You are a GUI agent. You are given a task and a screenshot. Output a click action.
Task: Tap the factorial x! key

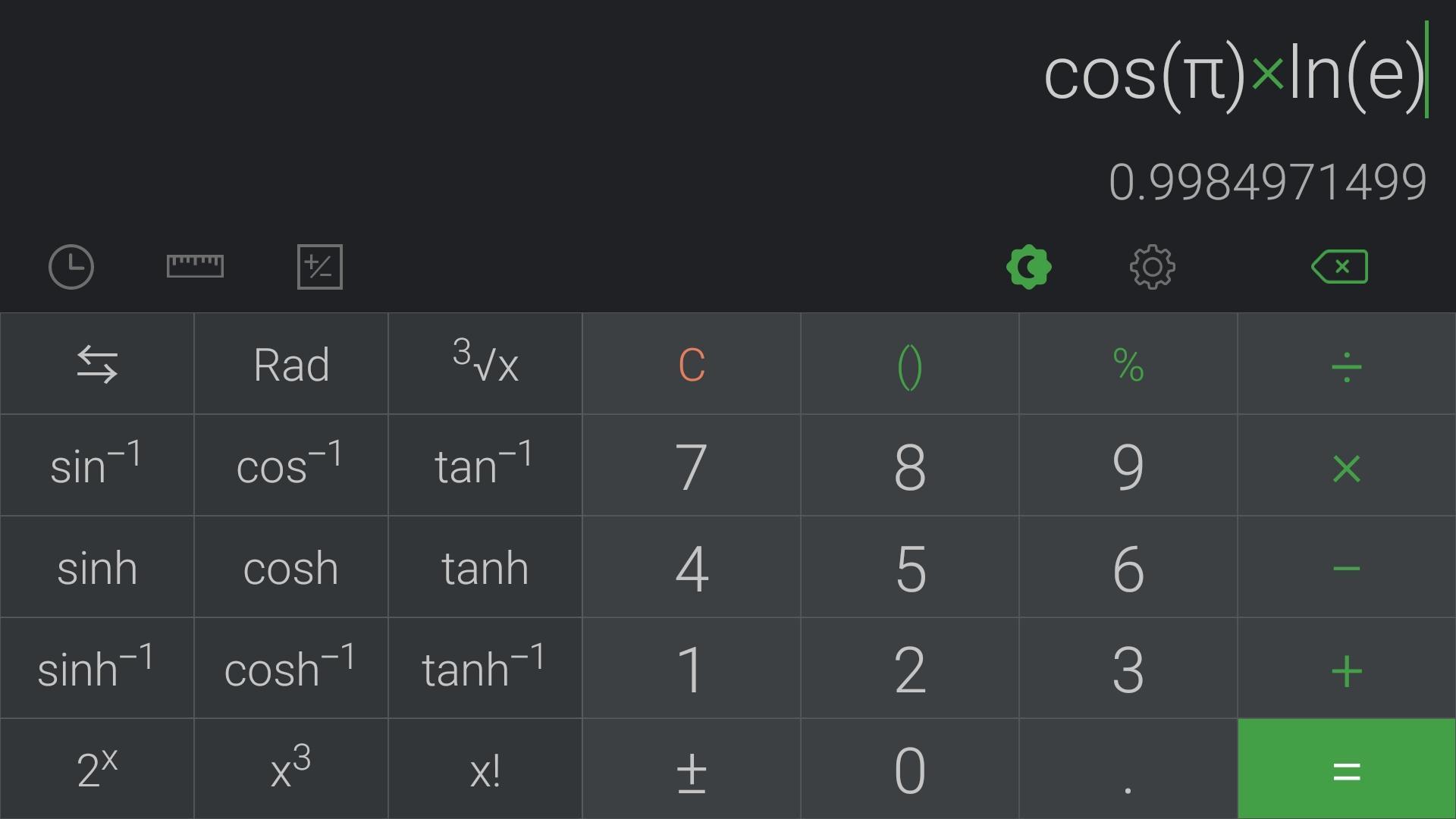pyautogui.click(x=485, y=769)
